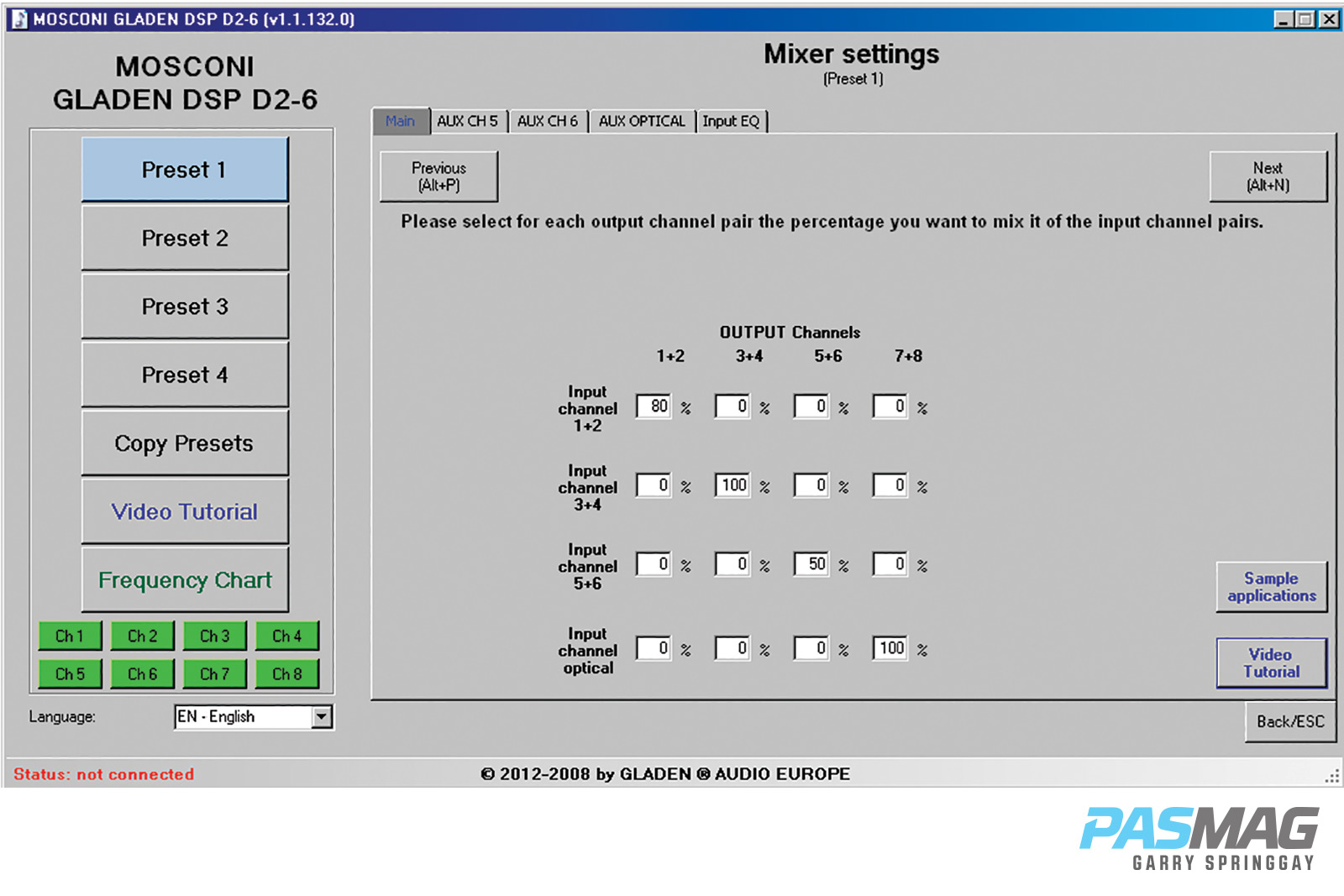The height and width of the screenshot is (896, 1344).
Task: Toggle the Ch 1 channel button
Action: click(70, 636)
